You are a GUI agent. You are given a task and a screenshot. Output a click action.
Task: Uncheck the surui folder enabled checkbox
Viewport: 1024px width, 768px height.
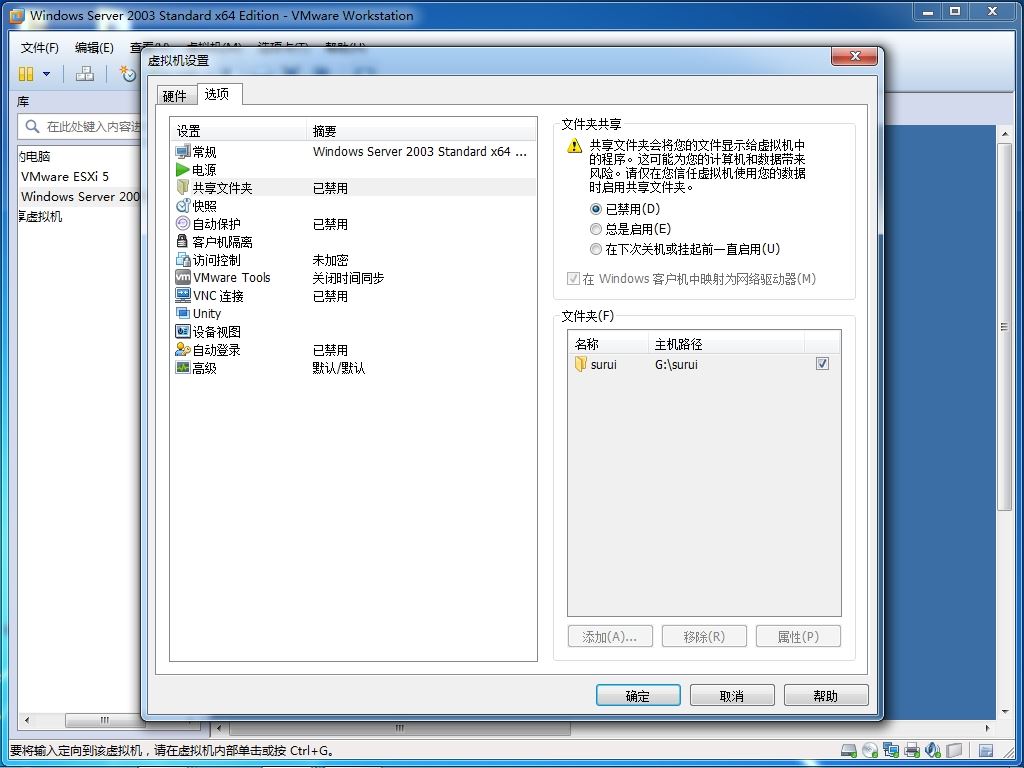(x=822, y=364)
